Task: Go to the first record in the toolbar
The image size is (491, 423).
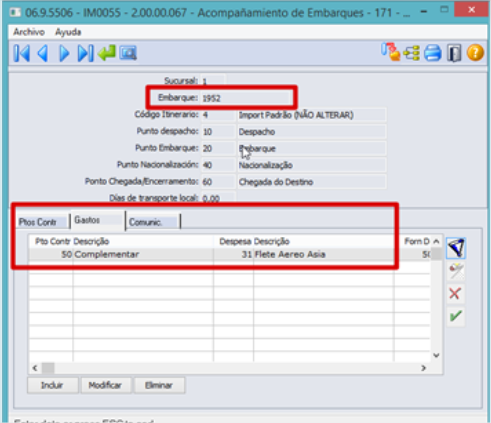Action: point(22,53)
